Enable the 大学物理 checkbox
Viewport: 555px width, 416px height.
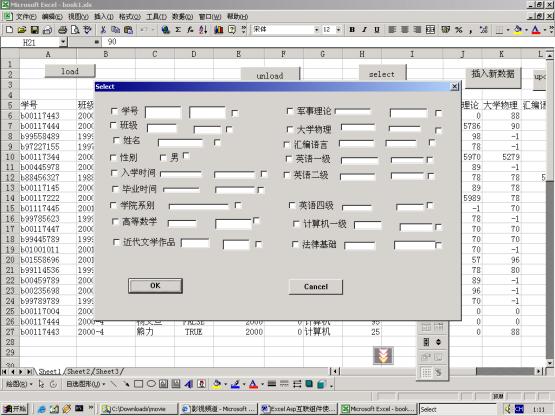(290, 129)
